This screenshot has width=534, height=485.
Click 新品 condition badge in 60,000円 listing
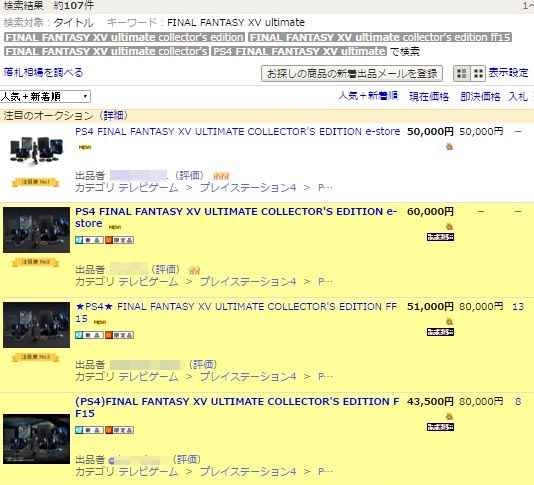click(89, 240)
